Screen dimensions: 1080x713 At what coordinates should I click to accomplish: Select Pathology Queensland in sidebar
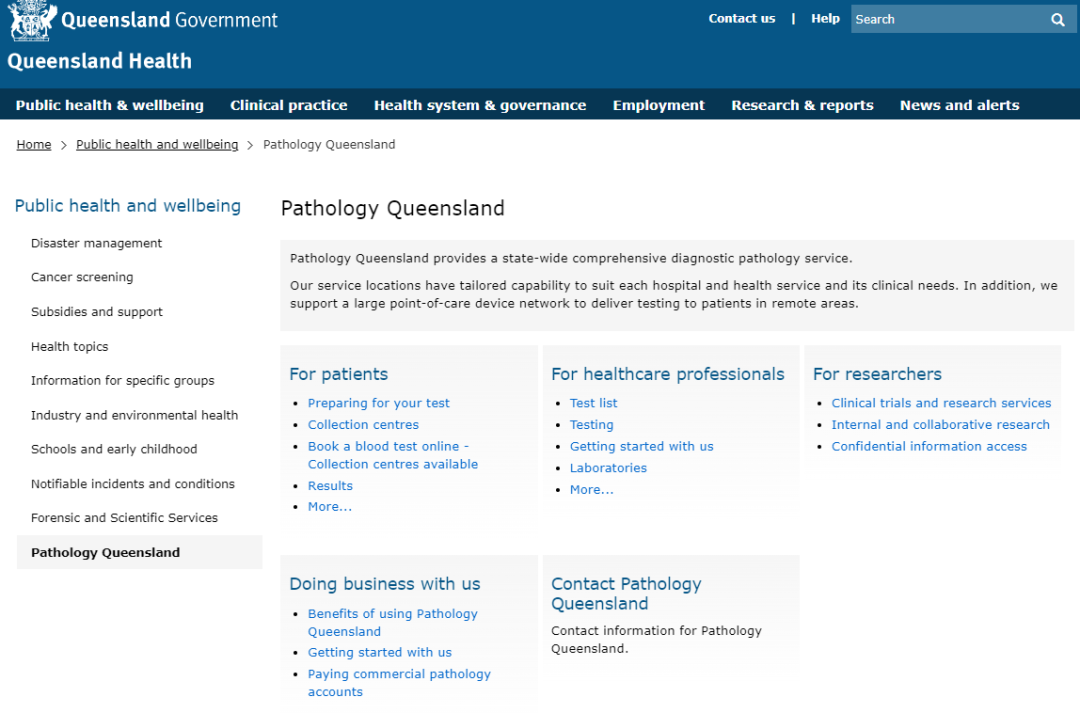pos(139,552)
